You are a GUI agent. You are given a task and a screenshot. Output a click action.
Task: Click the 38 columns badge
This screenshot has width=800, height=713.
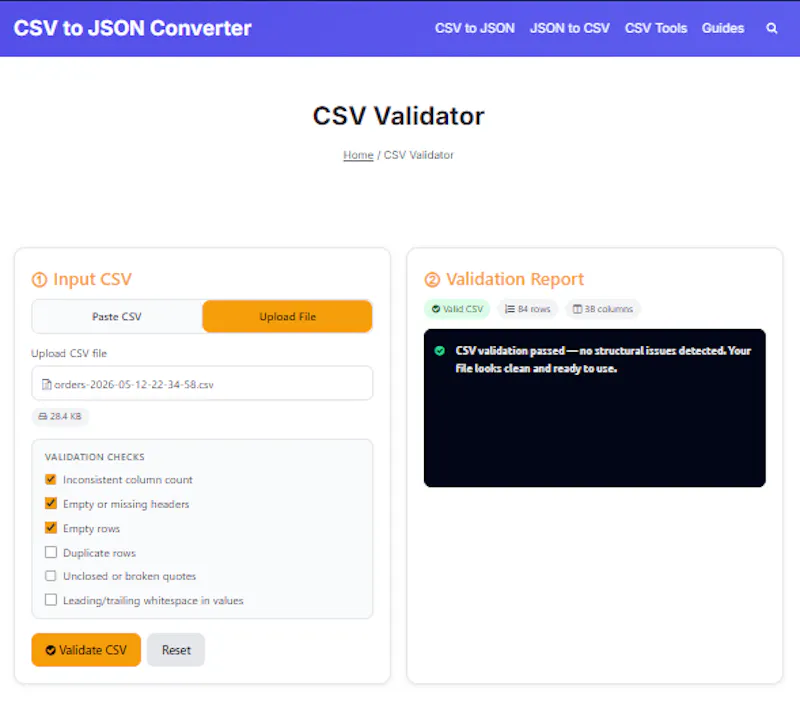pyautogui.click(x=603, y=309)
